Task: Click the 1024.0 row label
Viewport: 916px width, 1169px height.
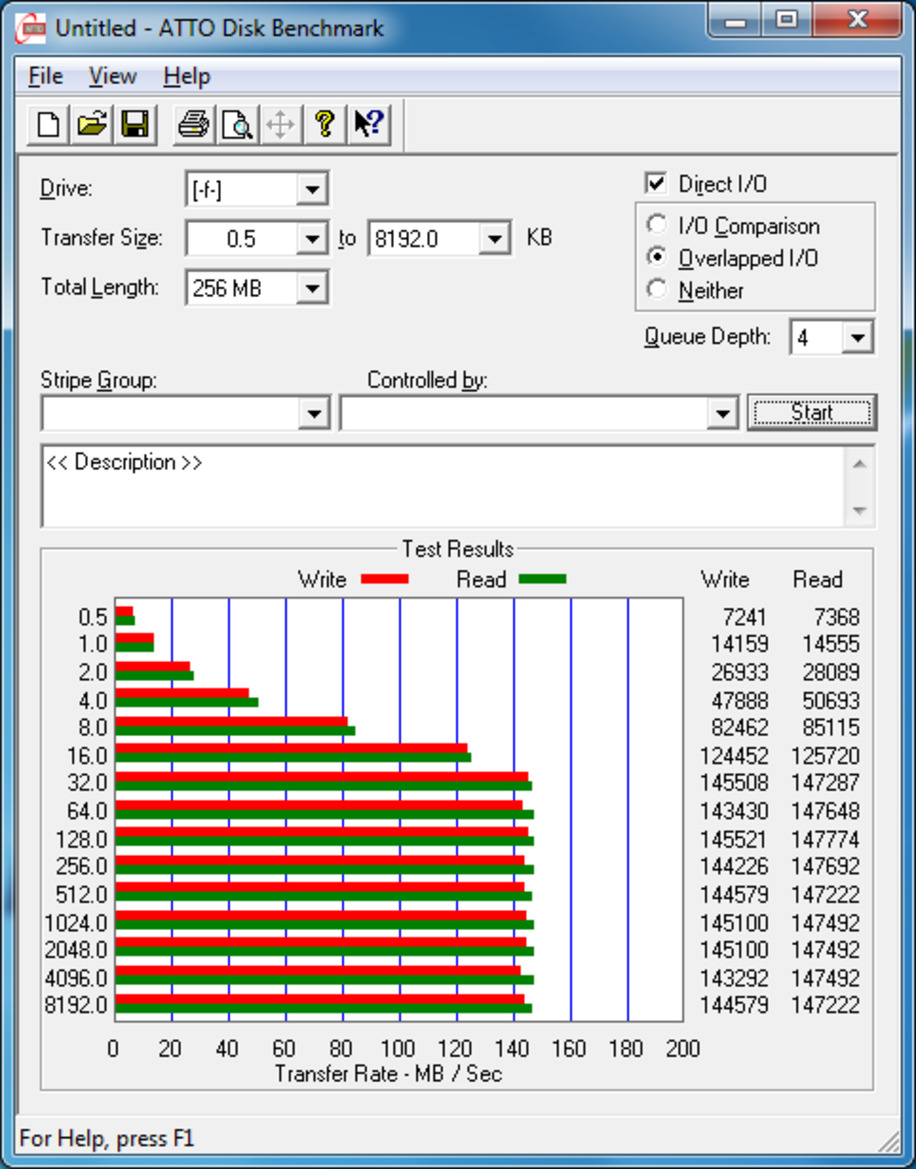Action: [77, 923]
